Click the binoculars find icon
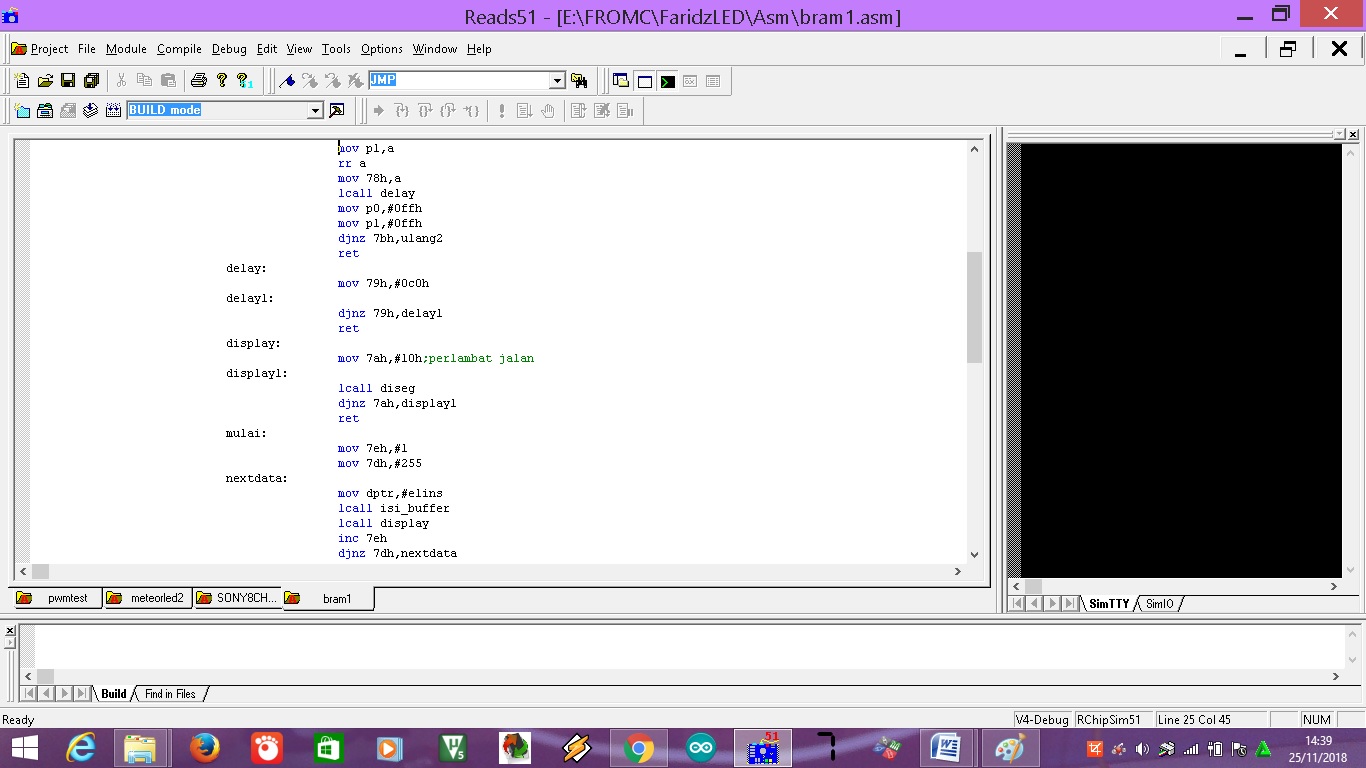The width and height of the screenshot is (1366, 768). coord(579,81)
